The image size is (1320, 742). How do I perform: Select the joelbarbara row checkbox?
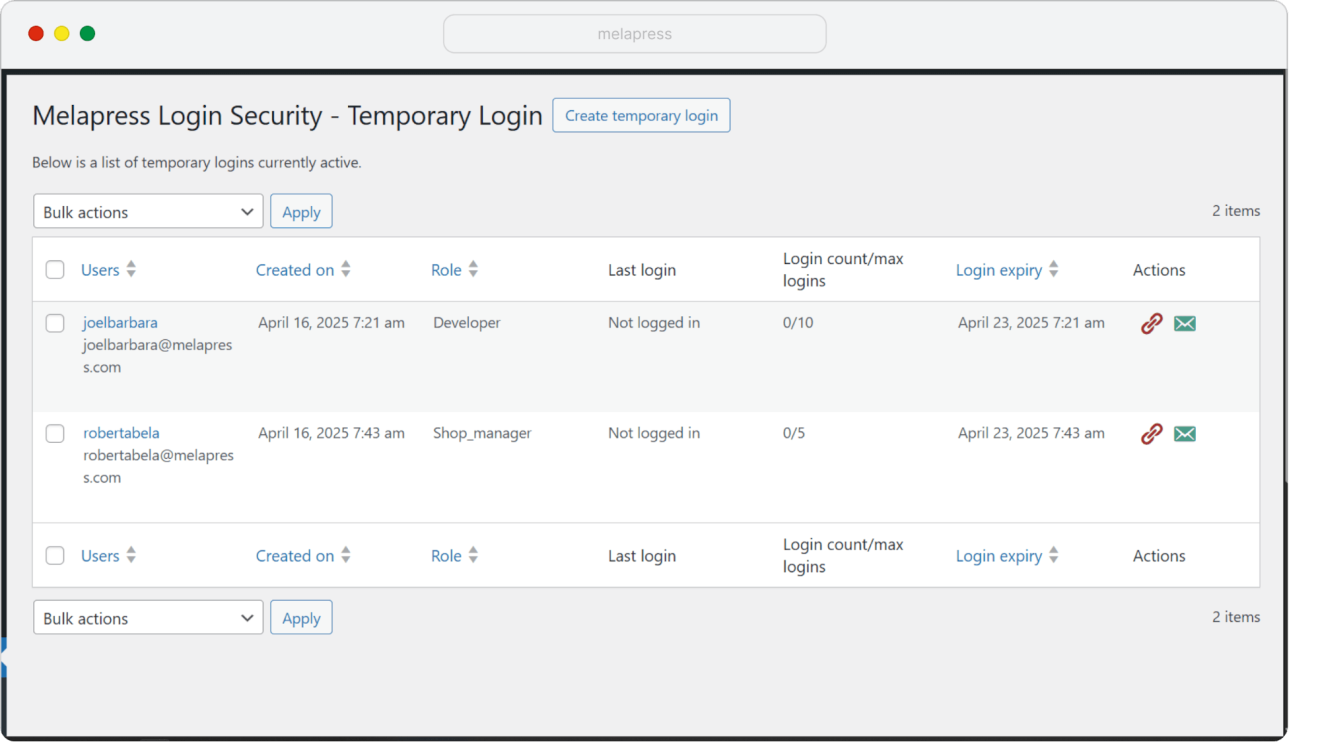(x=55, y=323)
